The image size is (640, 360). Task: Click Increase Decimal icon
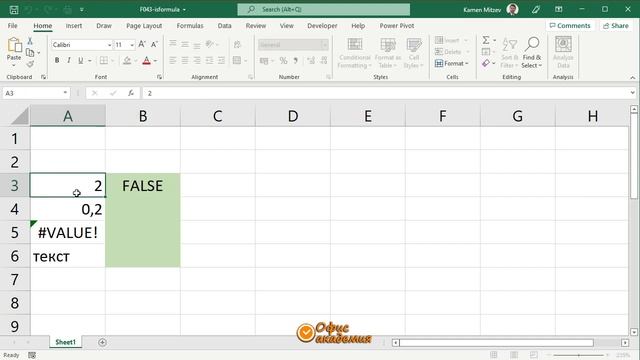(x=311, y=61)
